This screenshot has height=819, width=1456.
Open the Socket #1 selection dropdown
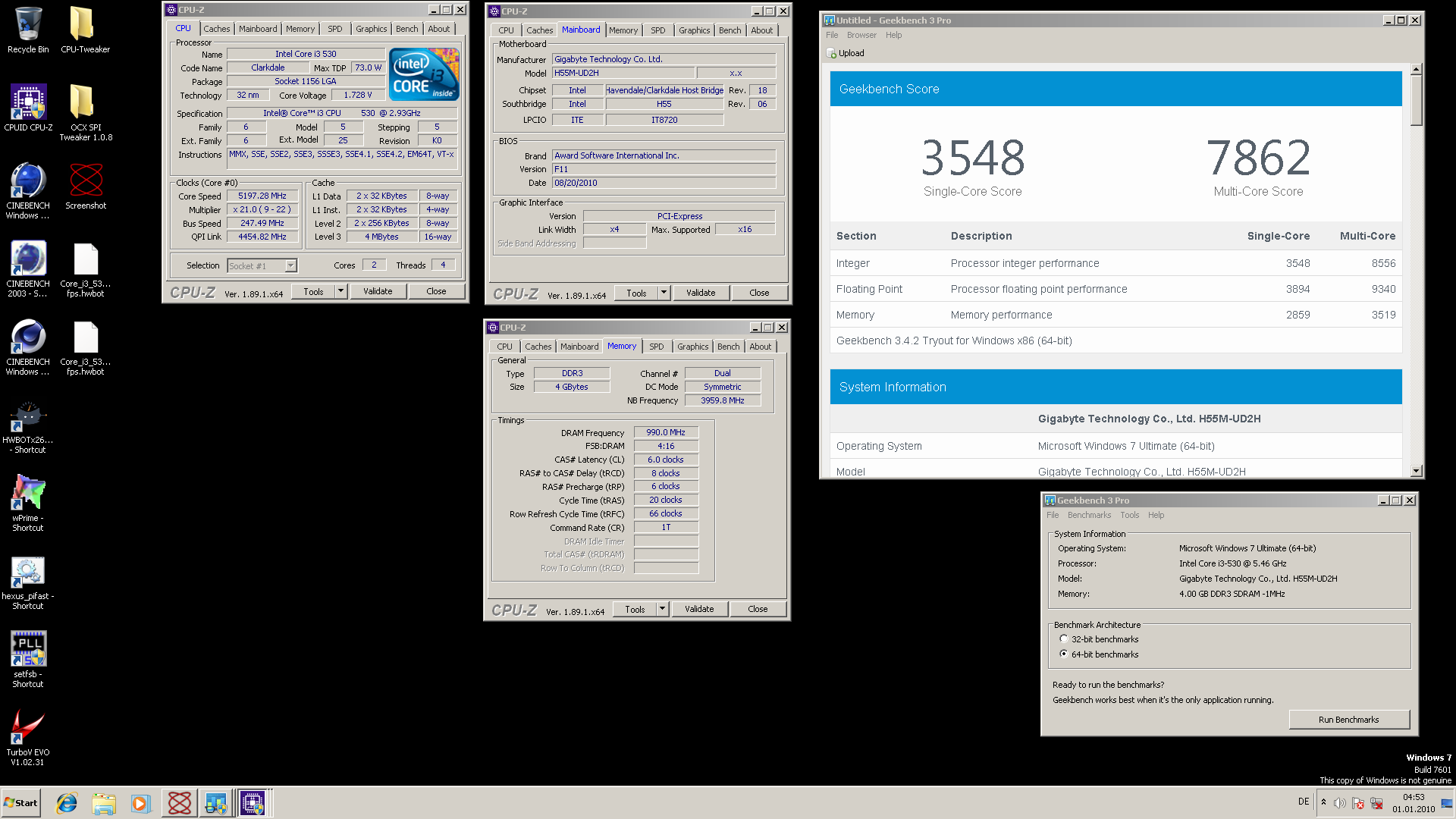[x=262, y=265]
